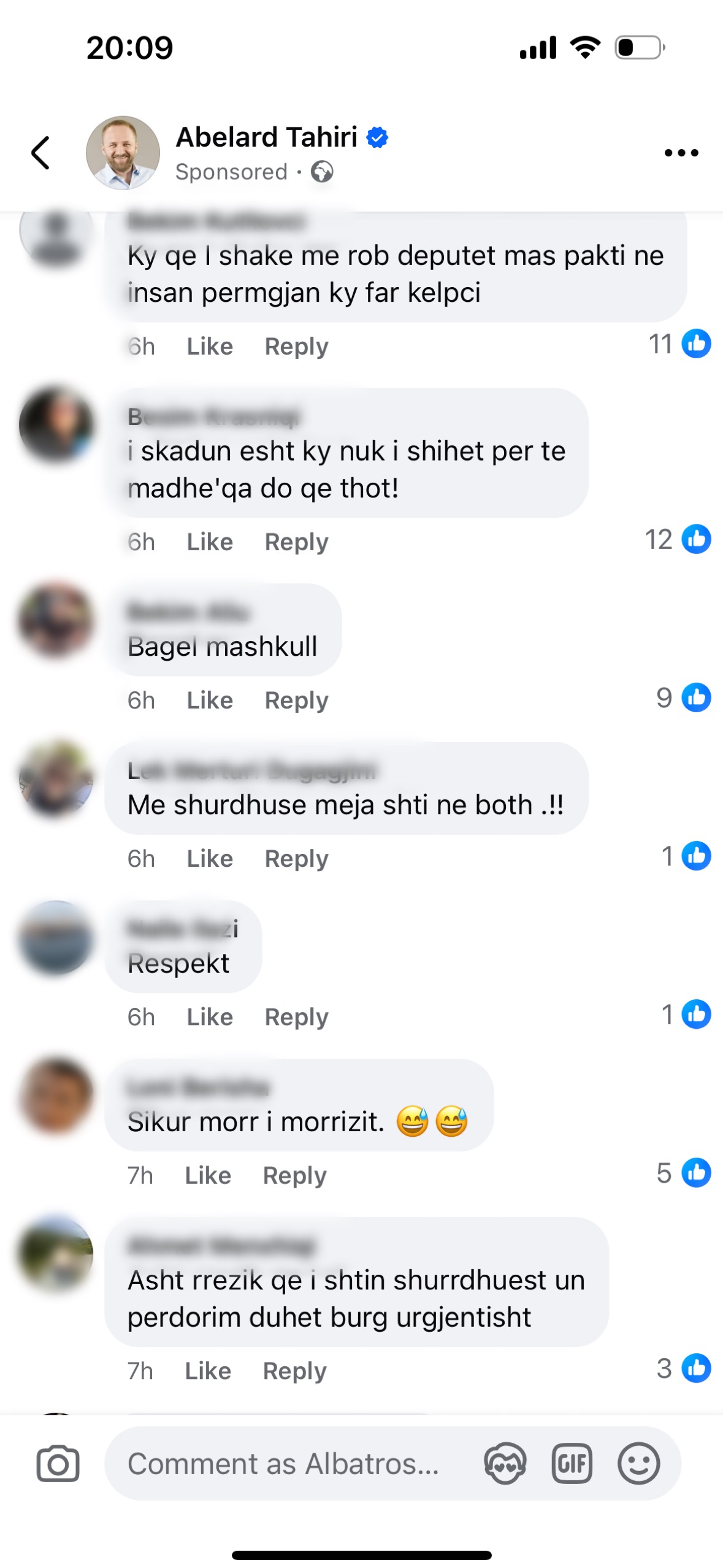Tap the verified badge next to Abelard Tahiri
Screen dimensions: 723x1568
(377, 137)
